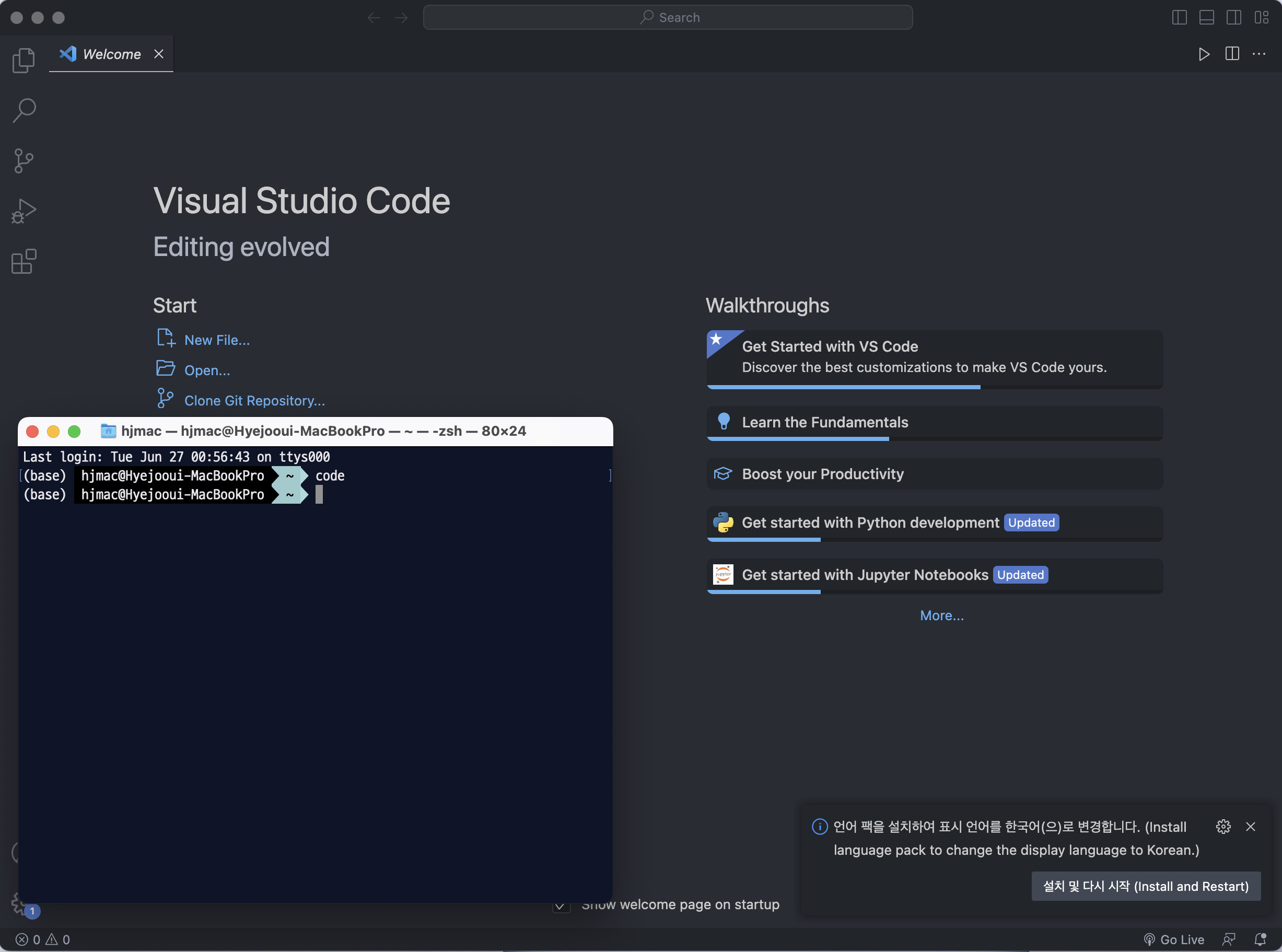Image resolution: width=1282 pixels, height=952 pixels.
Task: Click the Run play icon in editor toolbar
Action: pos(1204,54)
